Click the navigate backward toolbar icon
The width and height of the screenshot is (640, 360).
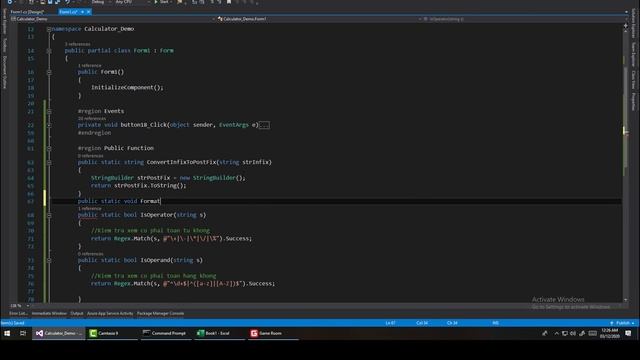tap(10, 2)
